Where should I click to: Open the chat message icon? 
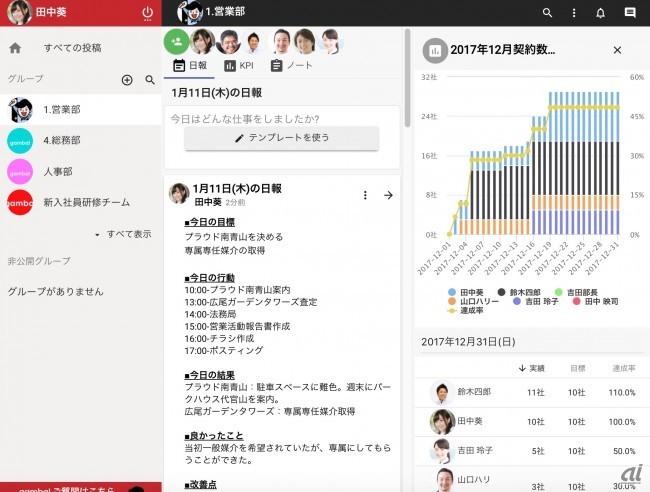(630, 13)
